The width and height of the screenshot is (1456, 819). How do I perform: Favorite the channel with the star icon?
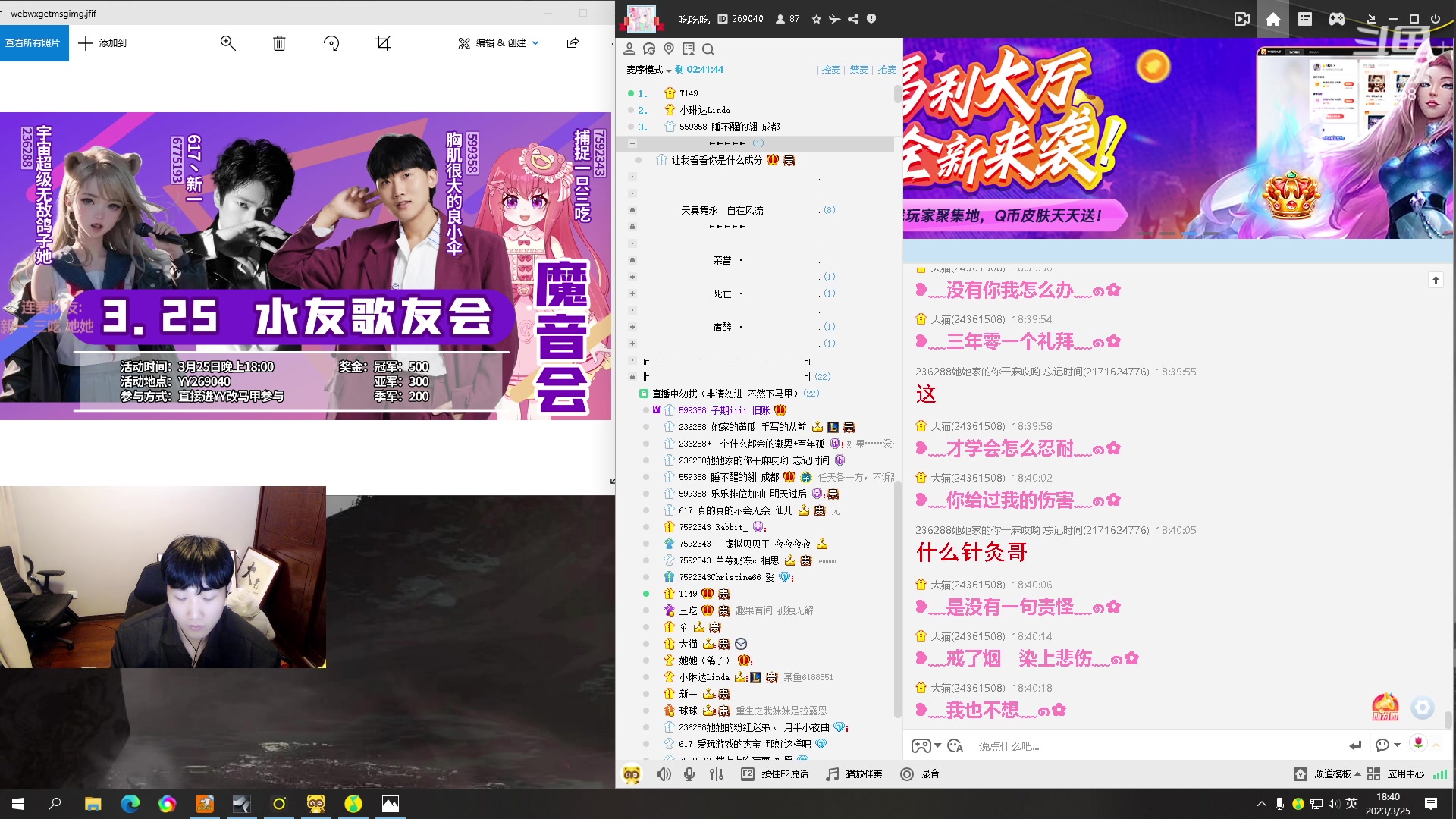[x=816, y=19]
